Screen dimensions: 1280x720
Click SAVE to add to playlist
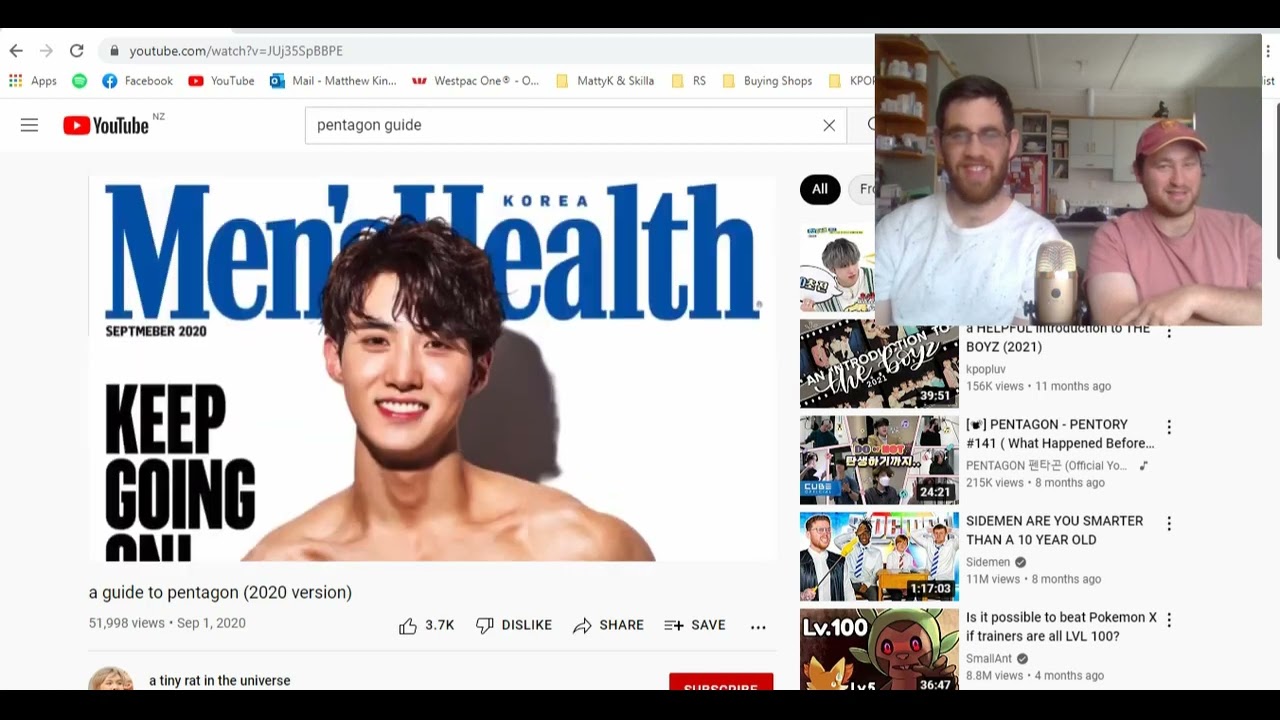(x=695, y=625)
